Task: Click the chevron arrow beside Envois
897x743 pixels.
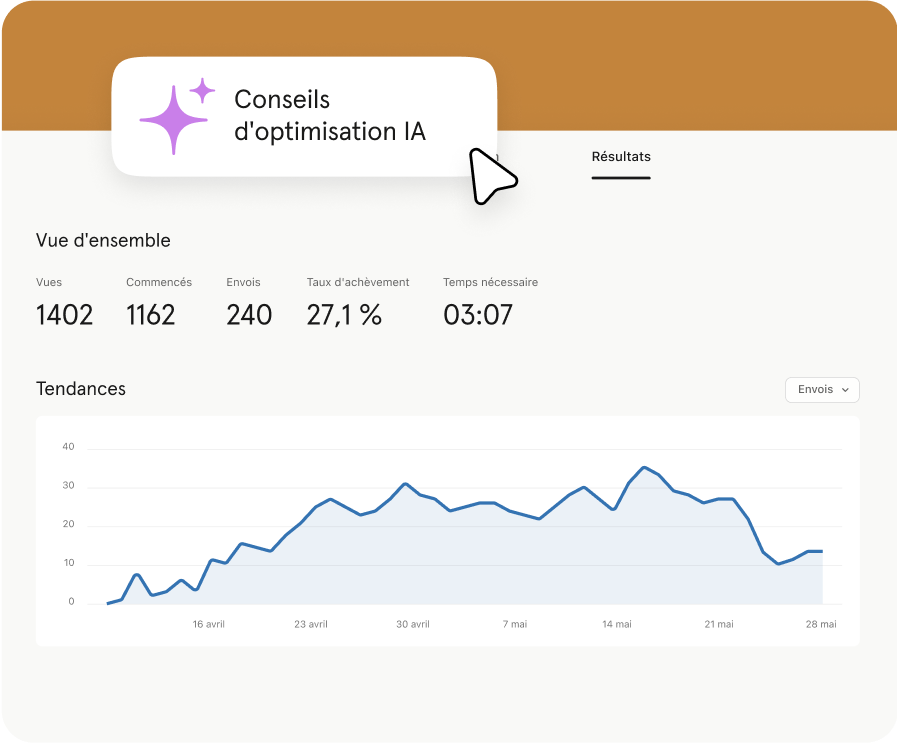Action: tap(845, 390)
